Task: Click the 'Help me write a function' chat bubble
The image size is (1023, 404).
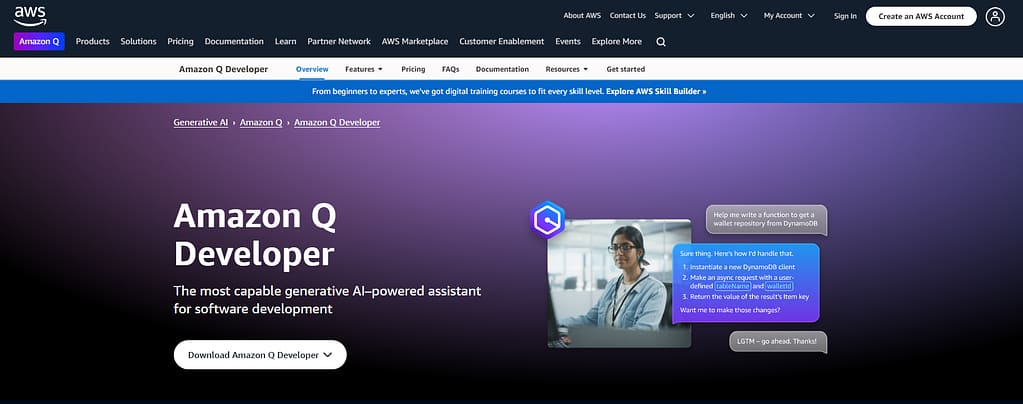Action: pos(766,219)
